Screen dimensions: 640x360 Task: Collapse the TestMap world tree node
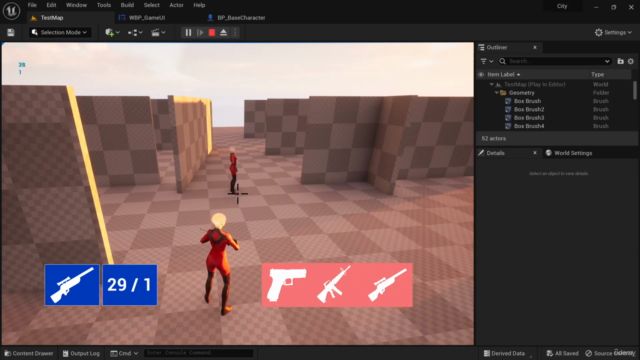[x=491, y=84]
